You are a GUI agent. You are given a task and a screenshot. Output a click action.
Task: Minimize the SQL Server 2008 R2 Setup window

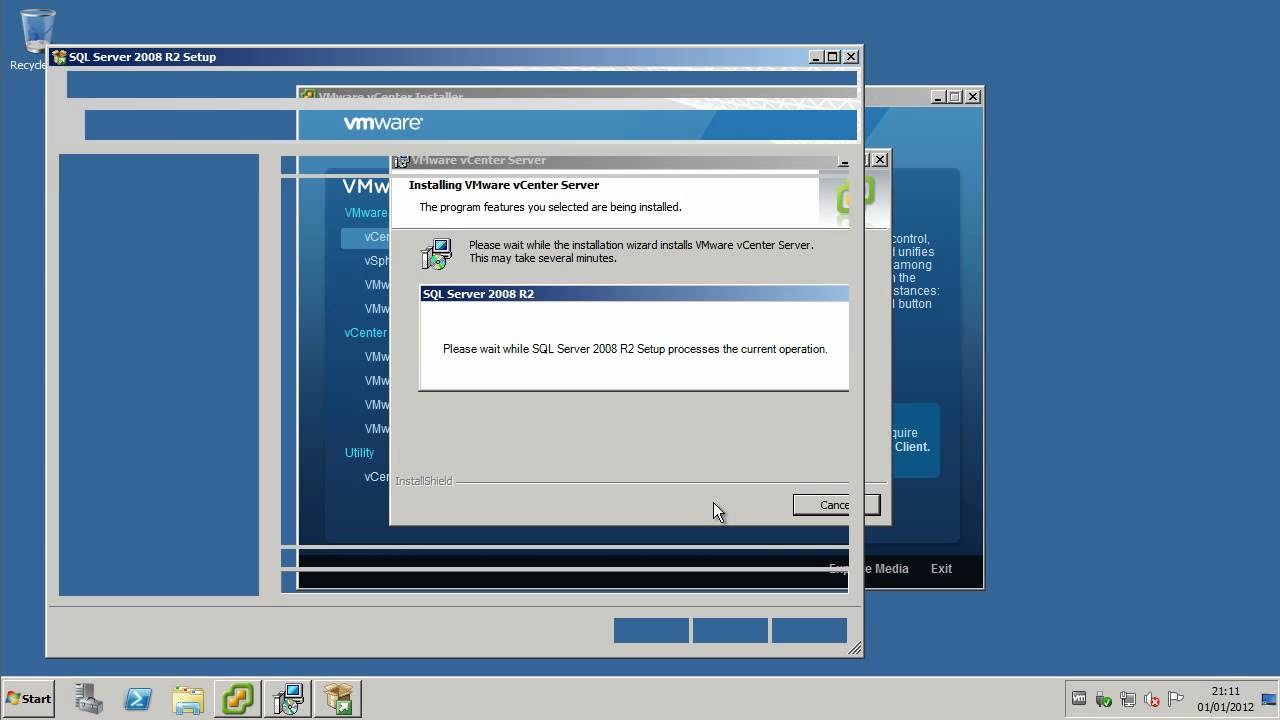coord(815,57)
